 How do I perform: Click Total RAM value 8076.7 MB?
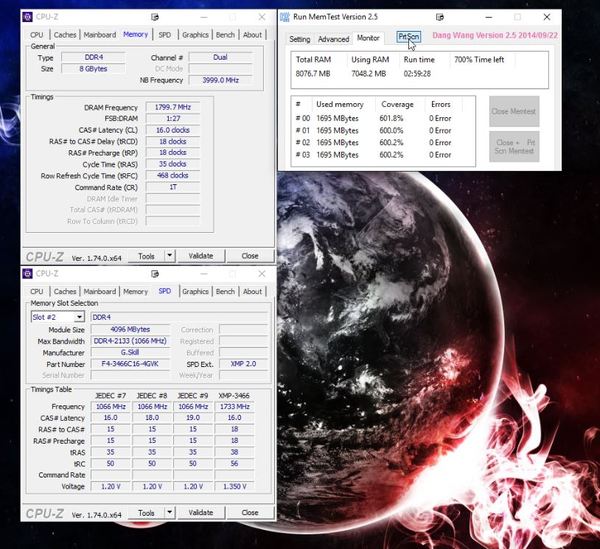pos(313,73)
